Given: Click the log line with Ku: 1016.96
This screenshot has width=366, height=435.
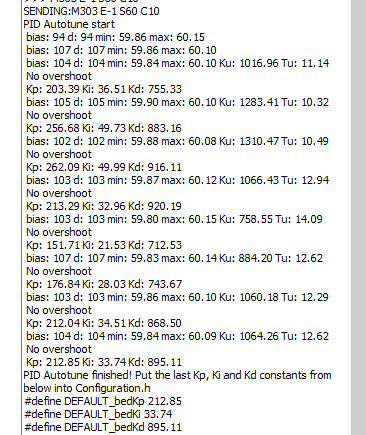Looking at the screenshot, I should 178,63.
